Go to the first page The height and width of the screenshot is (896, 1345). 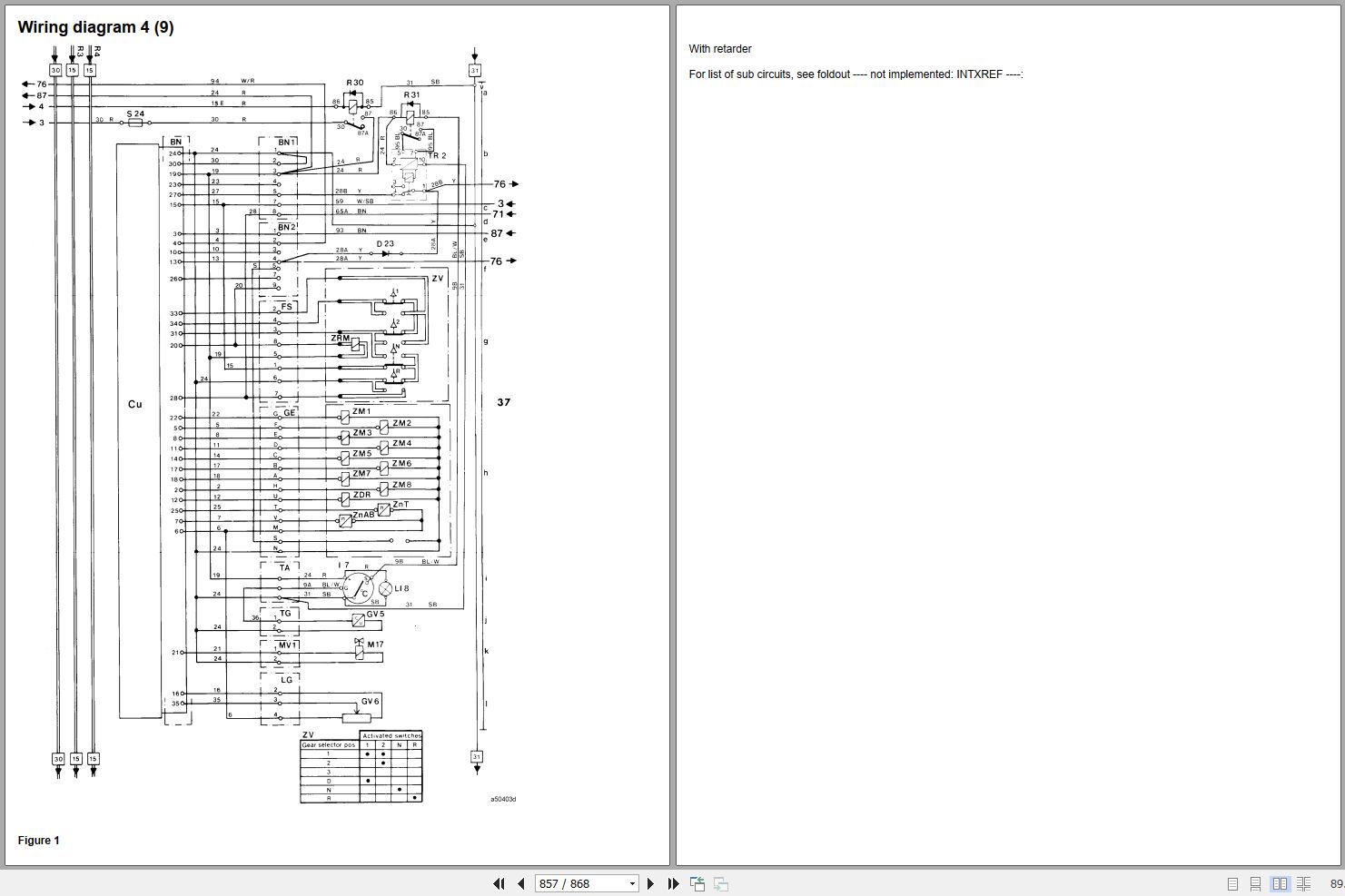tap(499, 883)
